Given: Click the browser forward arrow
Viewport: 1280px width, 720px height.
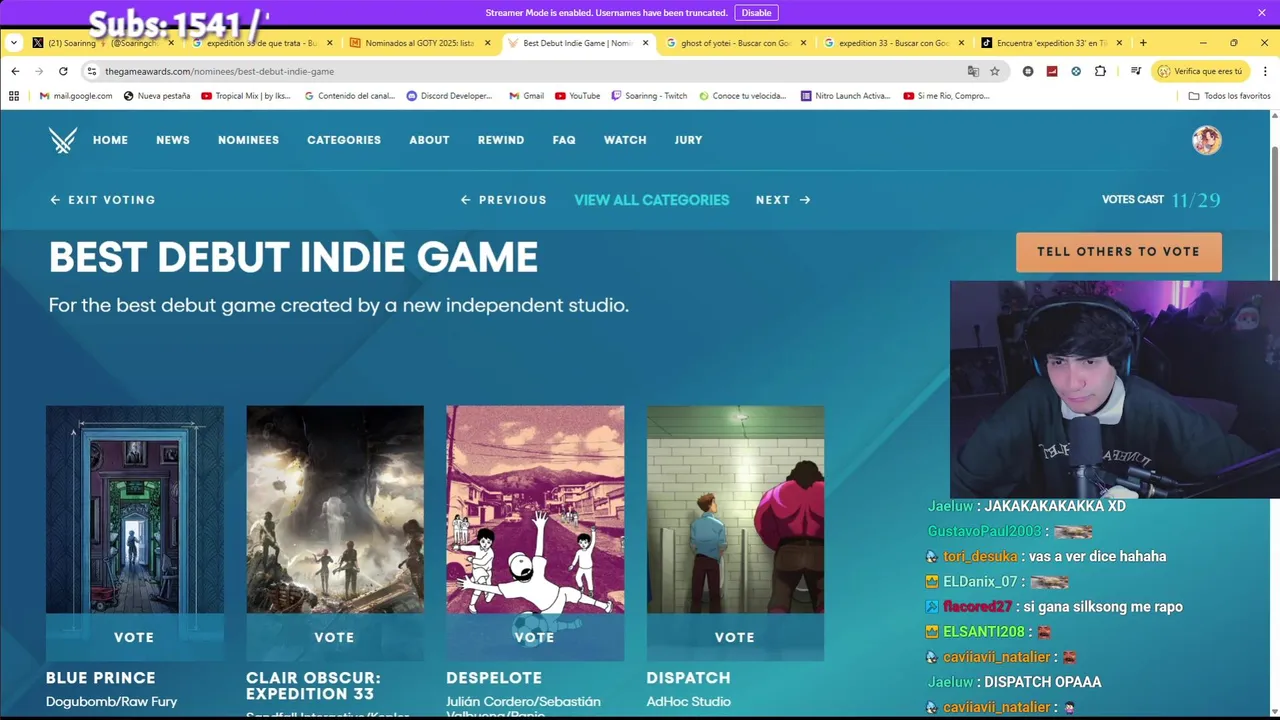Looking at the screenshot, I should click(x=39, y=71).
